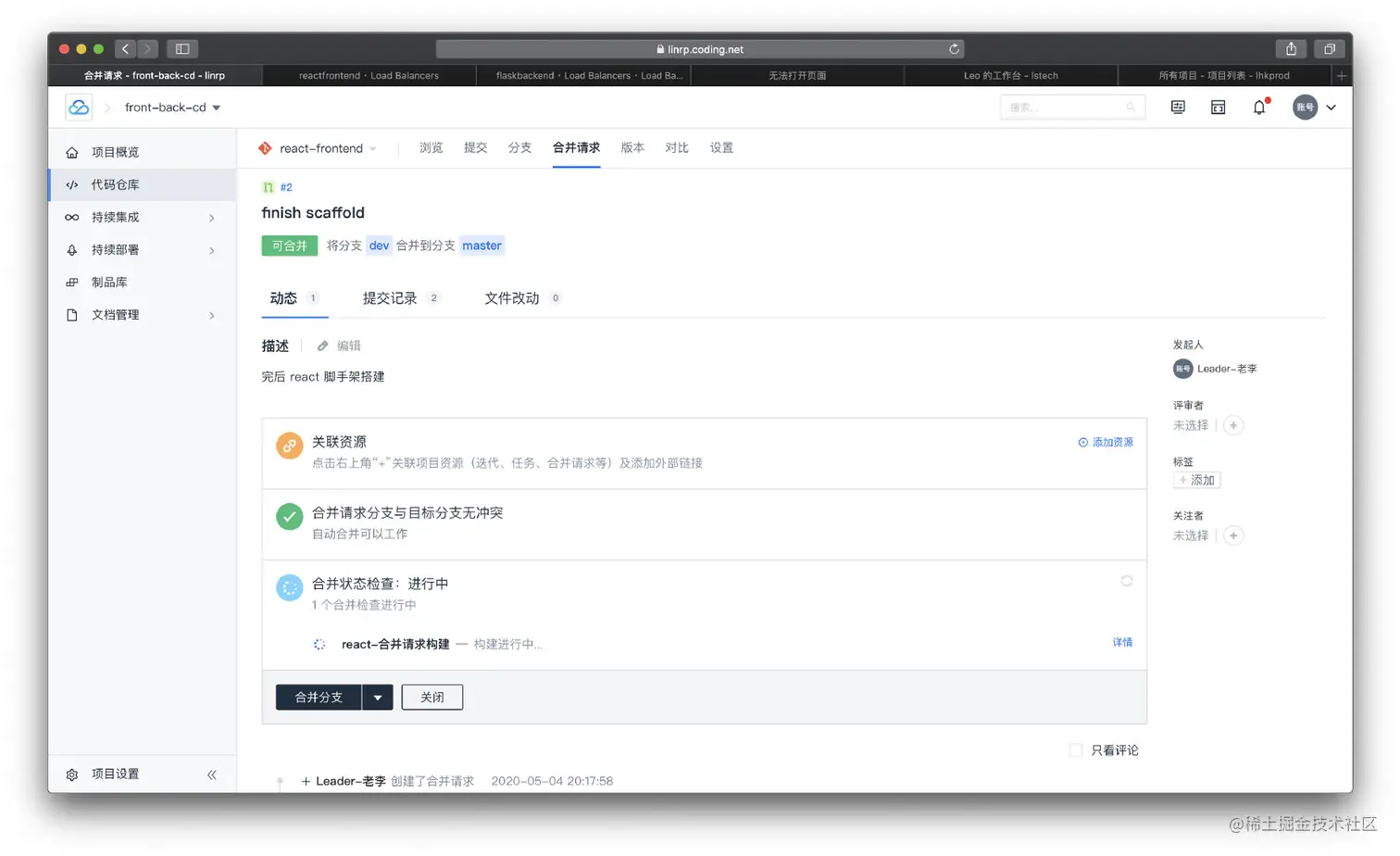1400x856 pixels.
Task: Click into the search input field
Action: tap(1072, 107)
